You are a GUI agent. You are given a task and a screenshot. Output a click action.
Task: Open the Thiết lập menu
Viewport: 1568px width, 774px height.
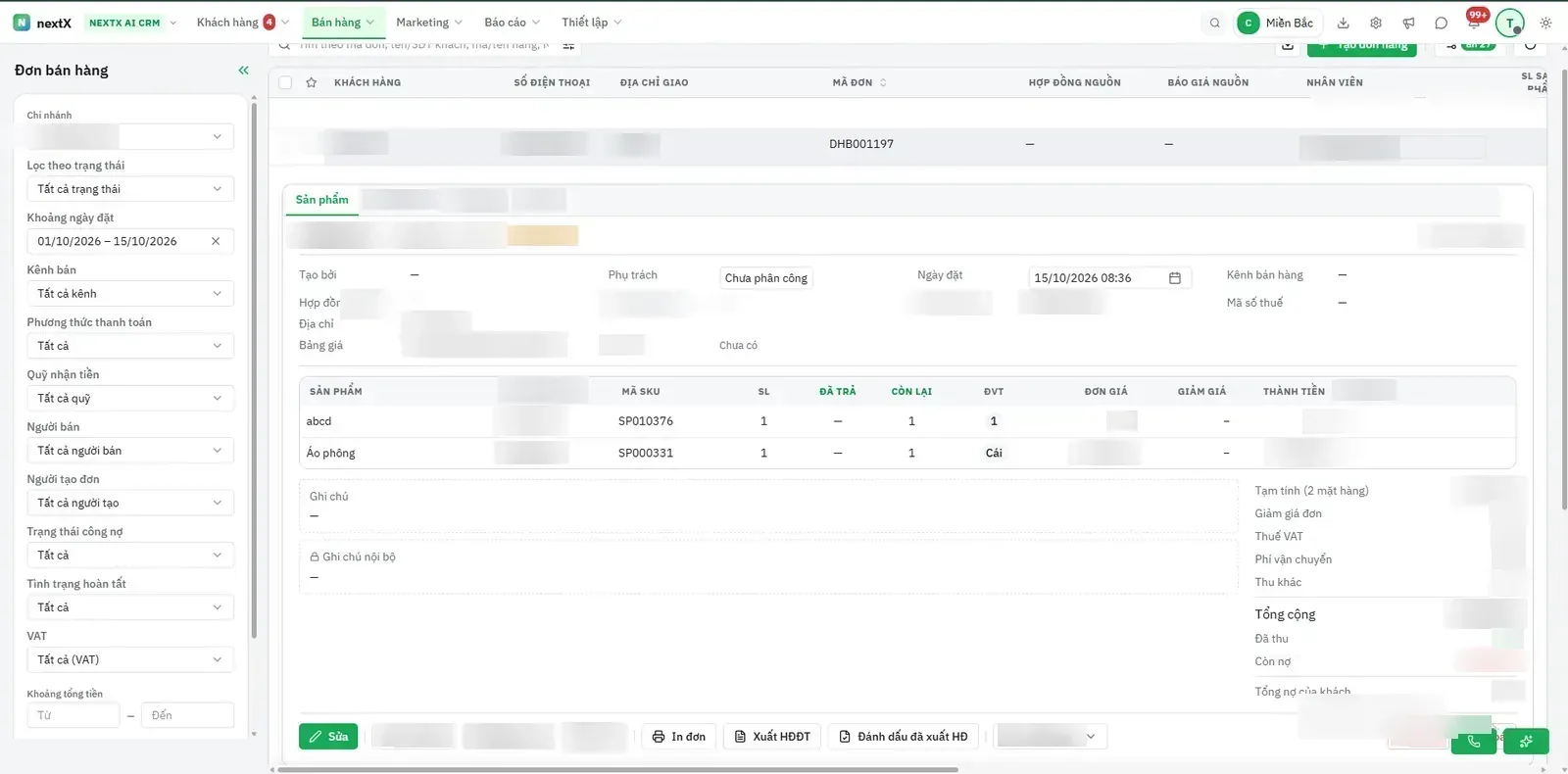[592, 23]
